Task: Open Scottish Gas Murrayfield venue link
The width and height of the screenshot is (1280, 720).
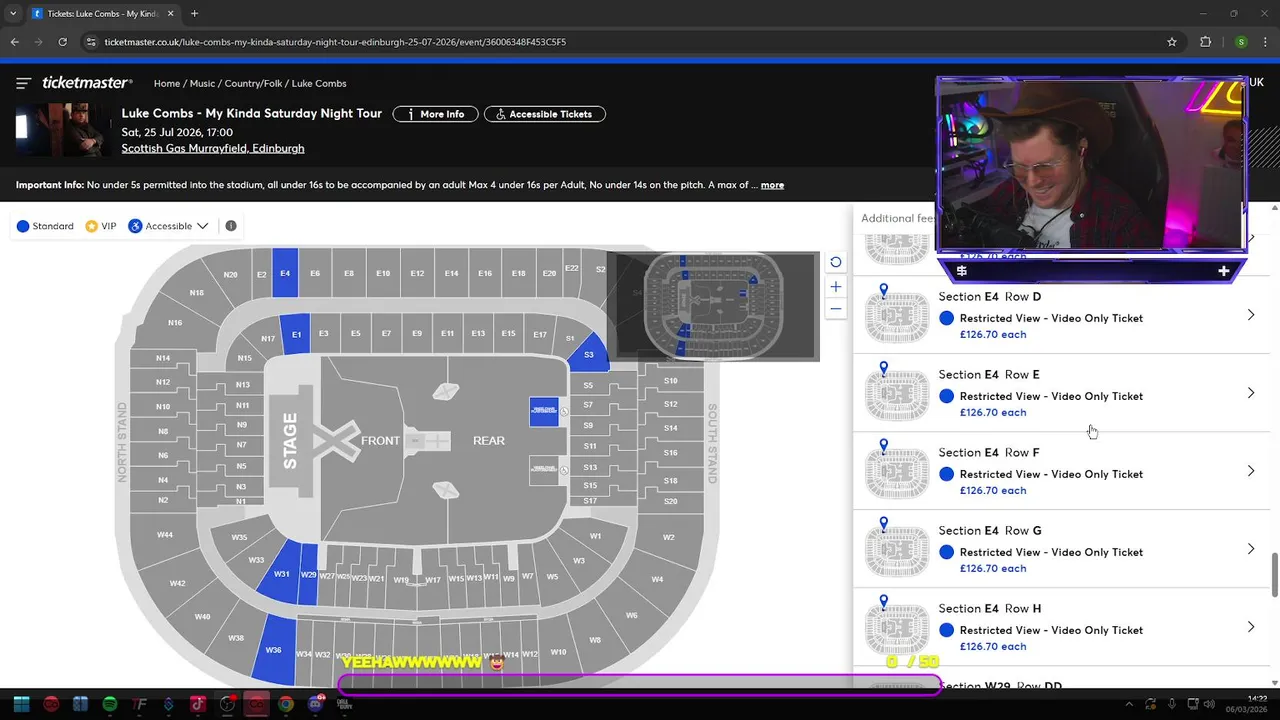Action: 213,148
